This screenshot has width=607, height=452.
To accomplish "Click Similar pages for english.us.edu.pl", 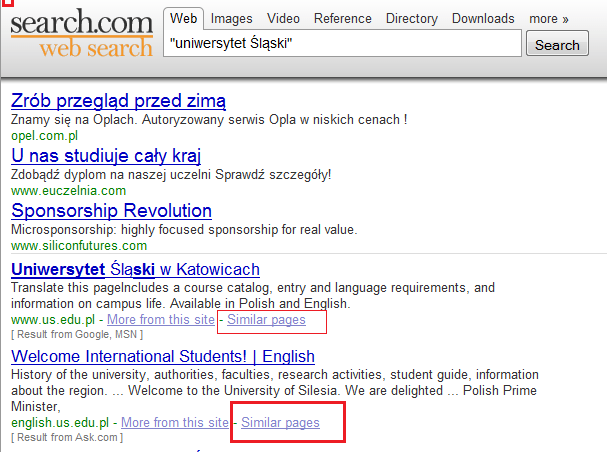I will tap(280, 423).
